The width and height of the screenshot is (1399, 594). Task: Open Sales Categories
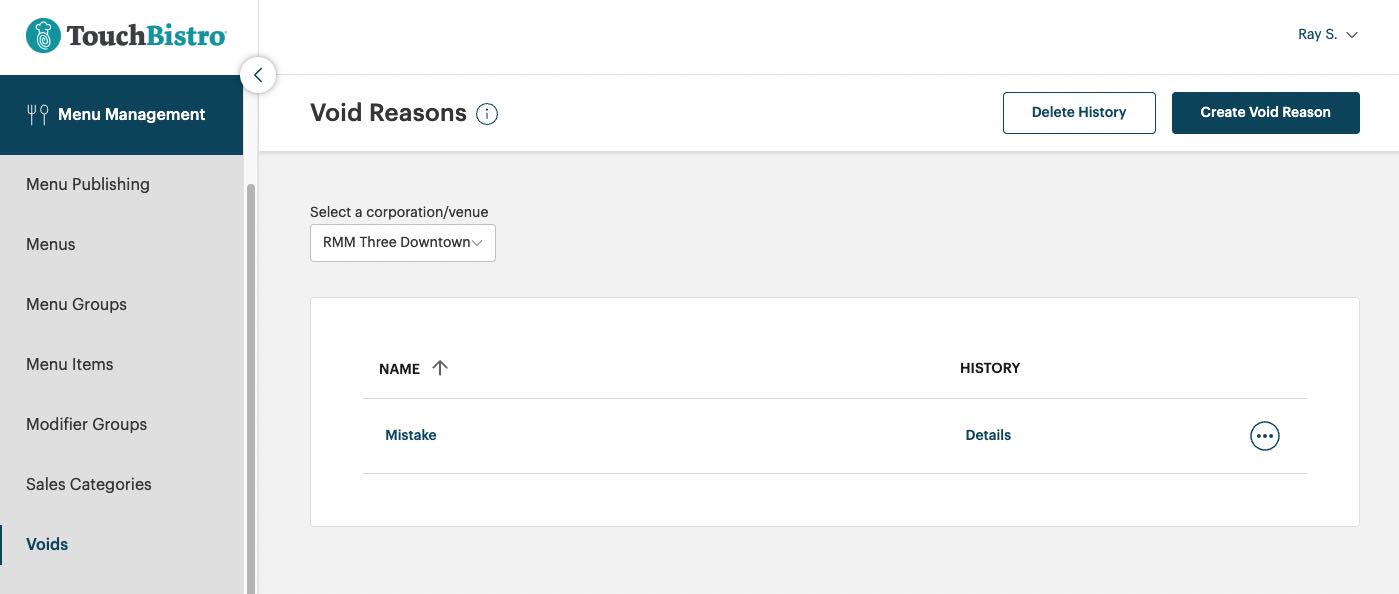pos(88,484)
